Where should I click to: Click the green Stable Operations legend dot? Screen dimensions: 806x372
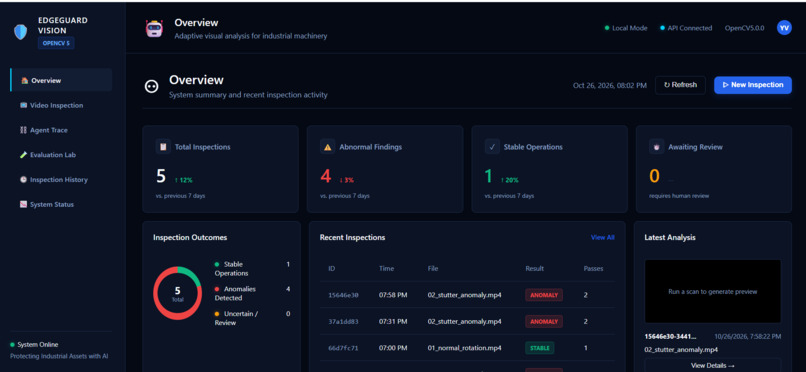pos(217,264)
